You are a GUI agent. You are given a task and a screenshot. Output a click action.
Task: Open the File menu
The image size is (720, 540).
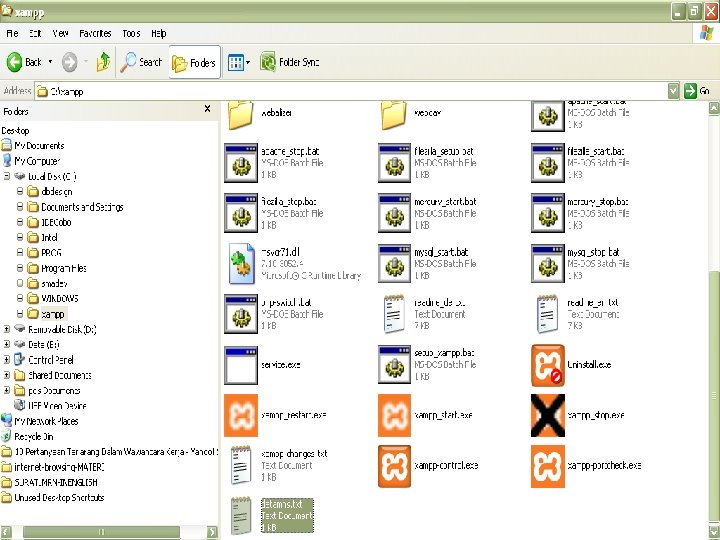coord(12,33)
